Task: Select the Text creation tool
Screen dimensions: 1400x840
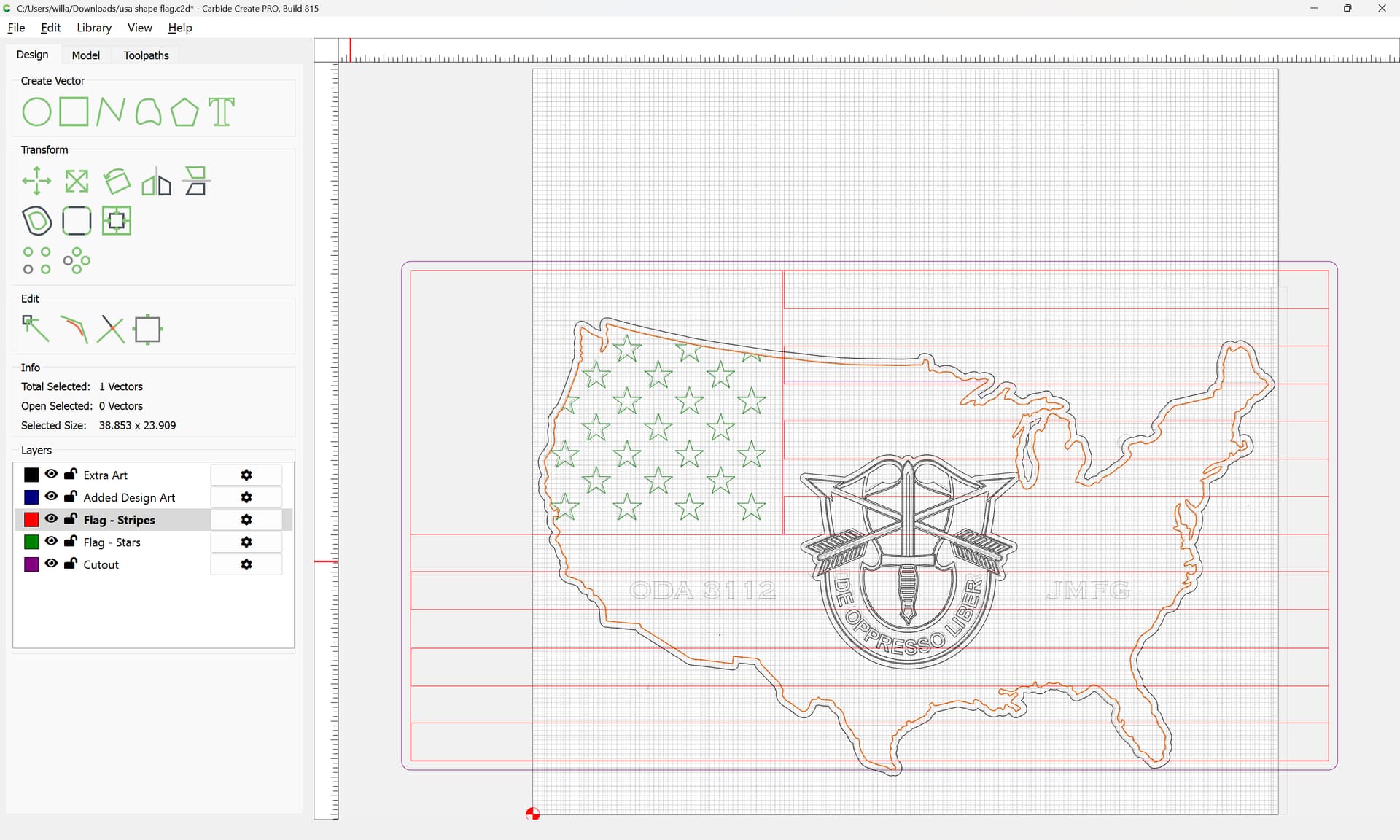Action: point(222,112)
